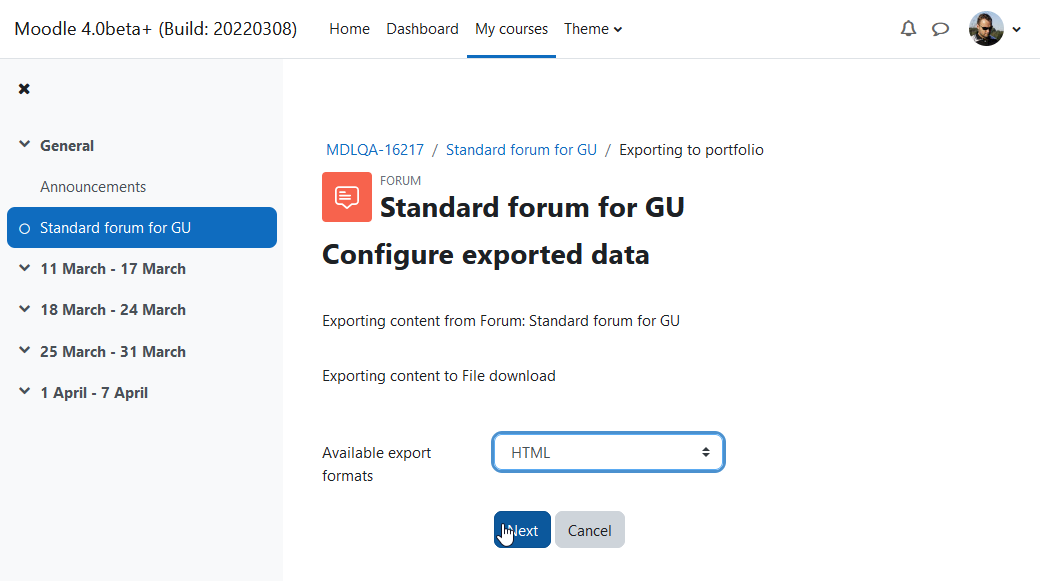The image size is (1040, 581).
Task: Open the messaging speech bubble icon
Action: pyautogui.click(x=940, y=29)
